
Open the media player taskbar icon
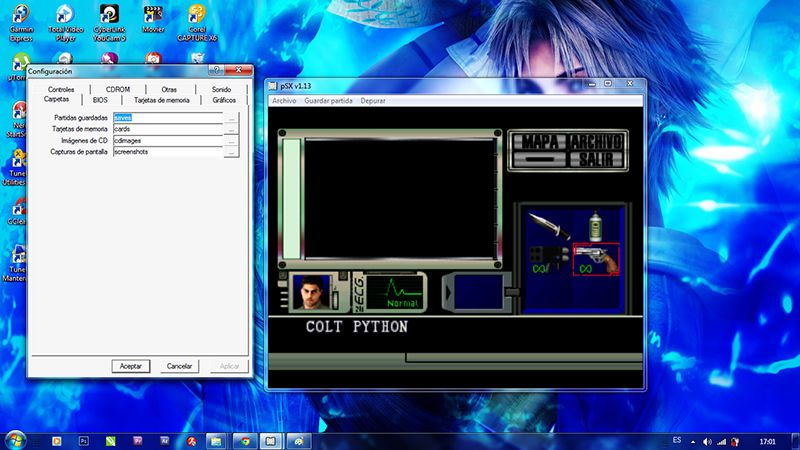click(x=57, y=441)
